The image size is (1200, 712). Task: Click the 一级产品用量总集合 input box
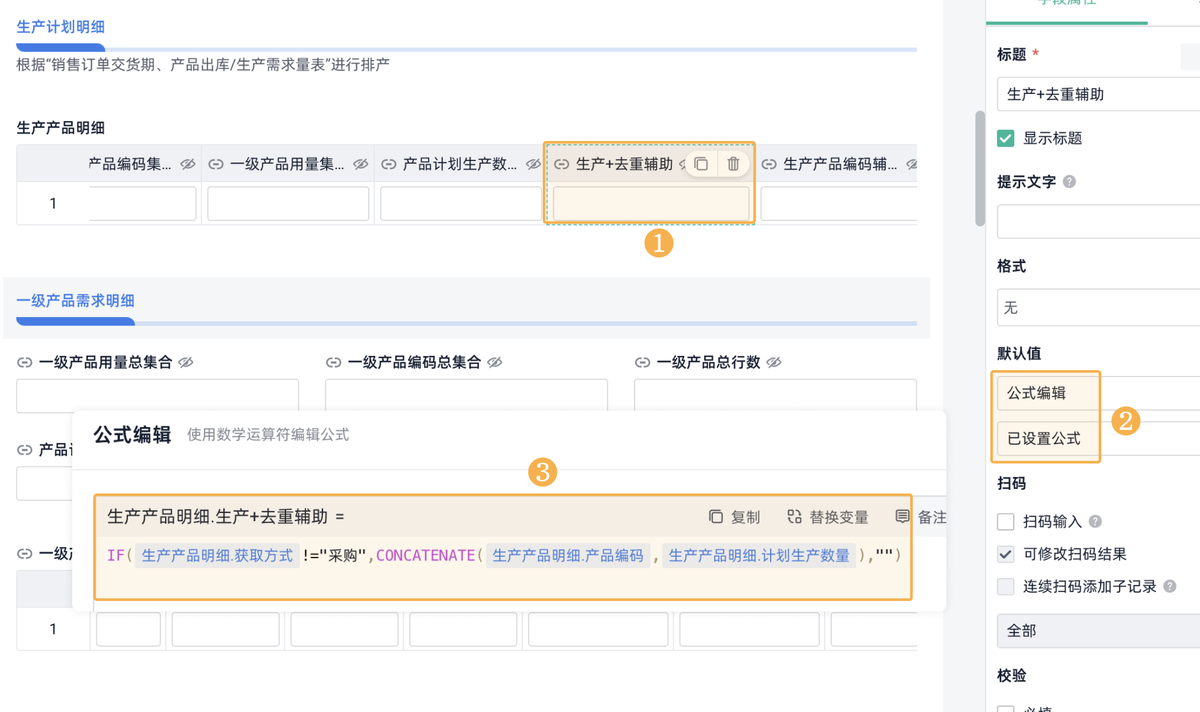click(x=157, y=395)
